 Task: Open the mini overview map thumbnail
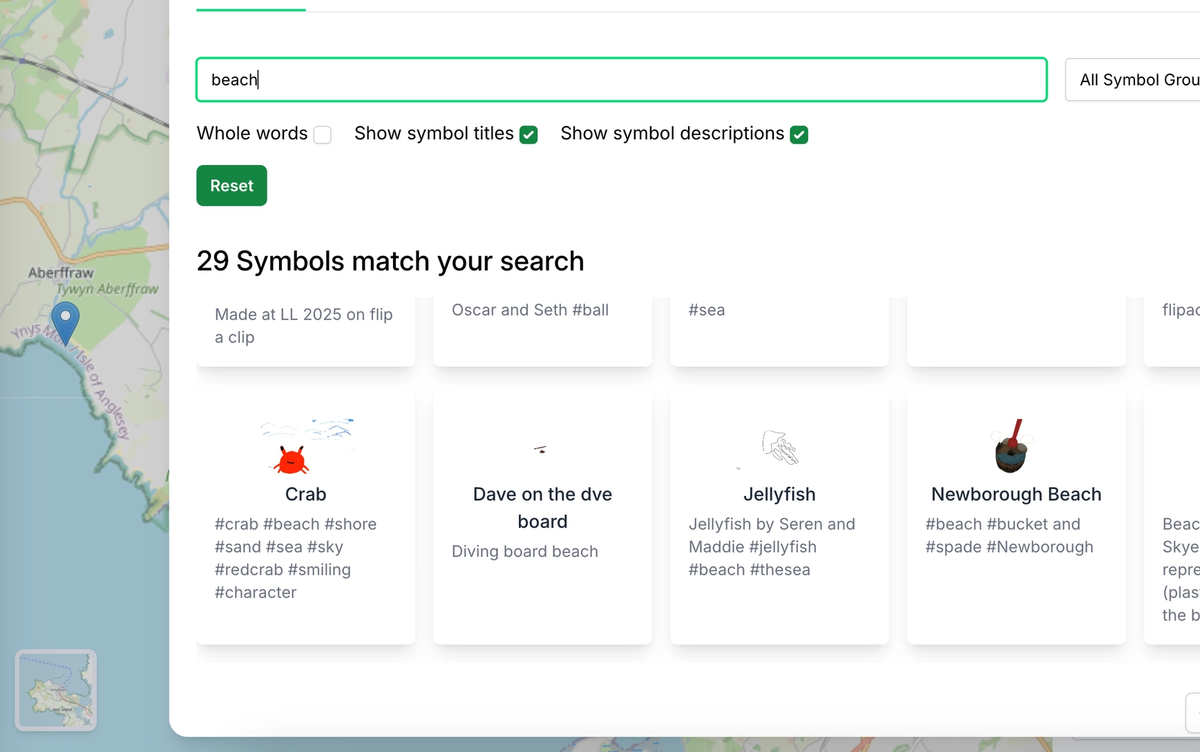(56, 691)
